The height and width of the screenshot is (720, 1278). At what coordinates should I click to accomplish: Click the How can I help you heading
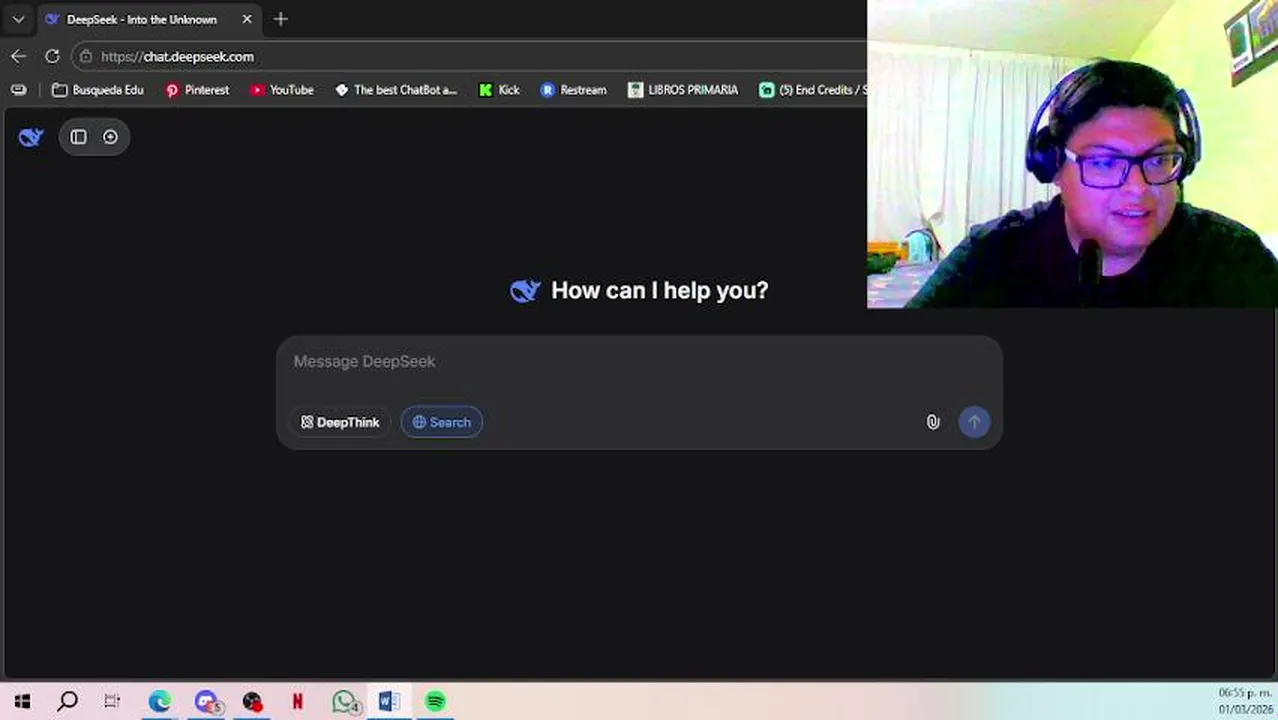click(659, 291)
